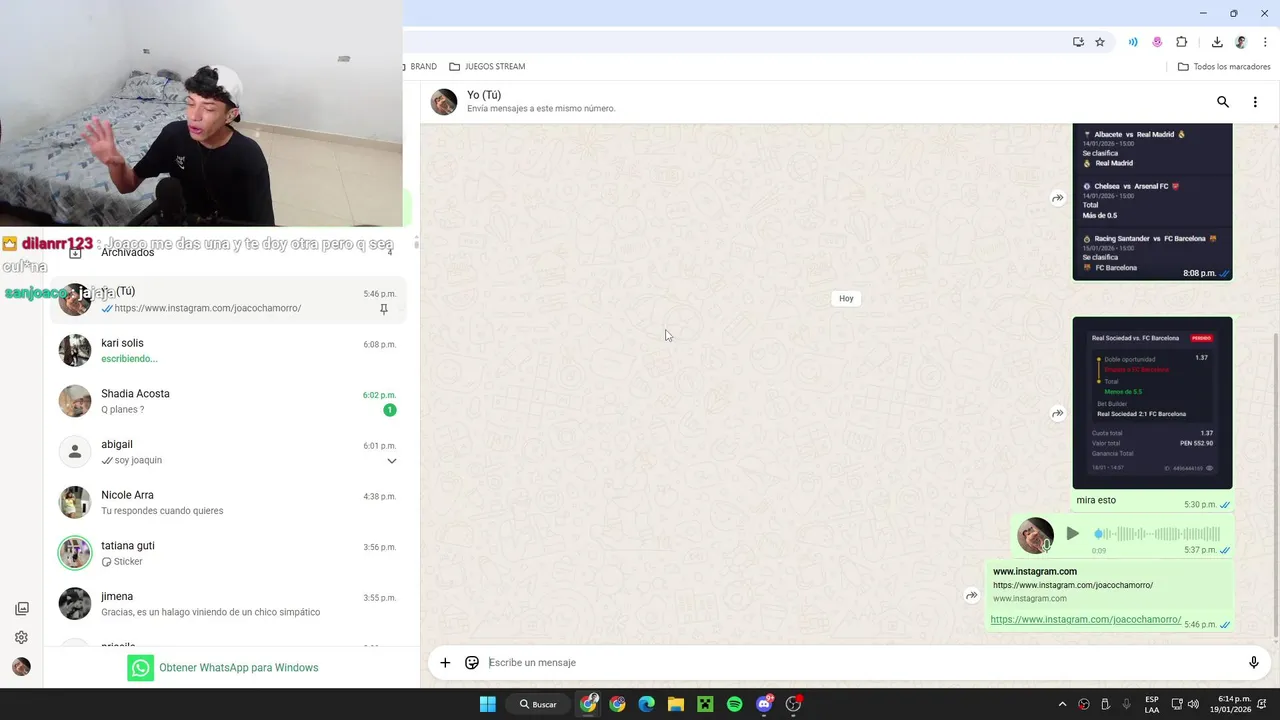
Task: Open the www.instagram.com link preview card
Action: (x=1110, y=585)
